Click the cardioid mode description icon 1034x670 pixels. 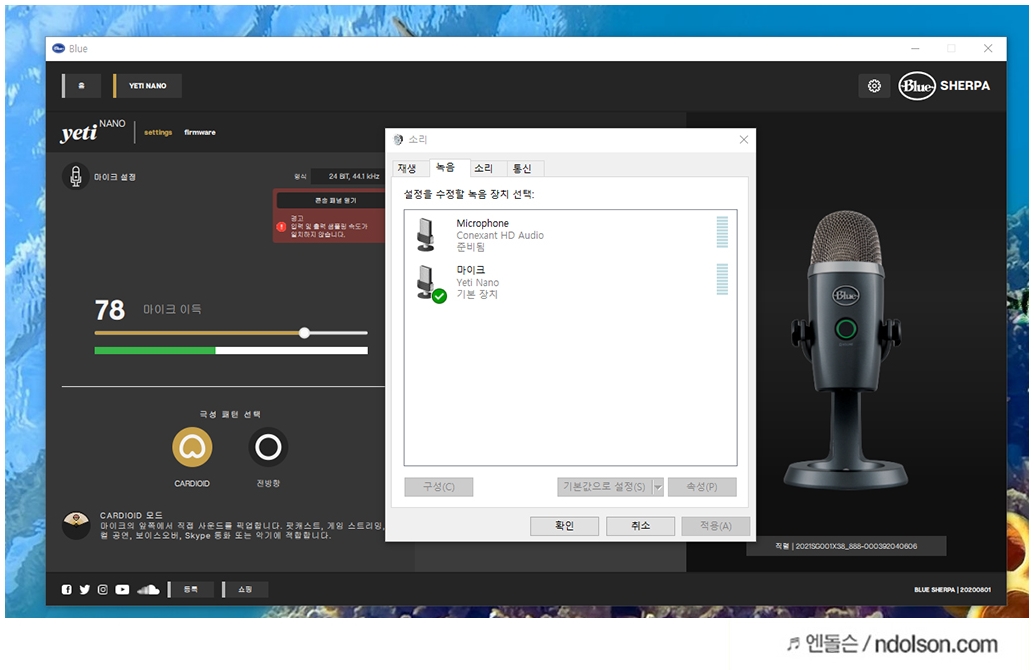(76, 525)
